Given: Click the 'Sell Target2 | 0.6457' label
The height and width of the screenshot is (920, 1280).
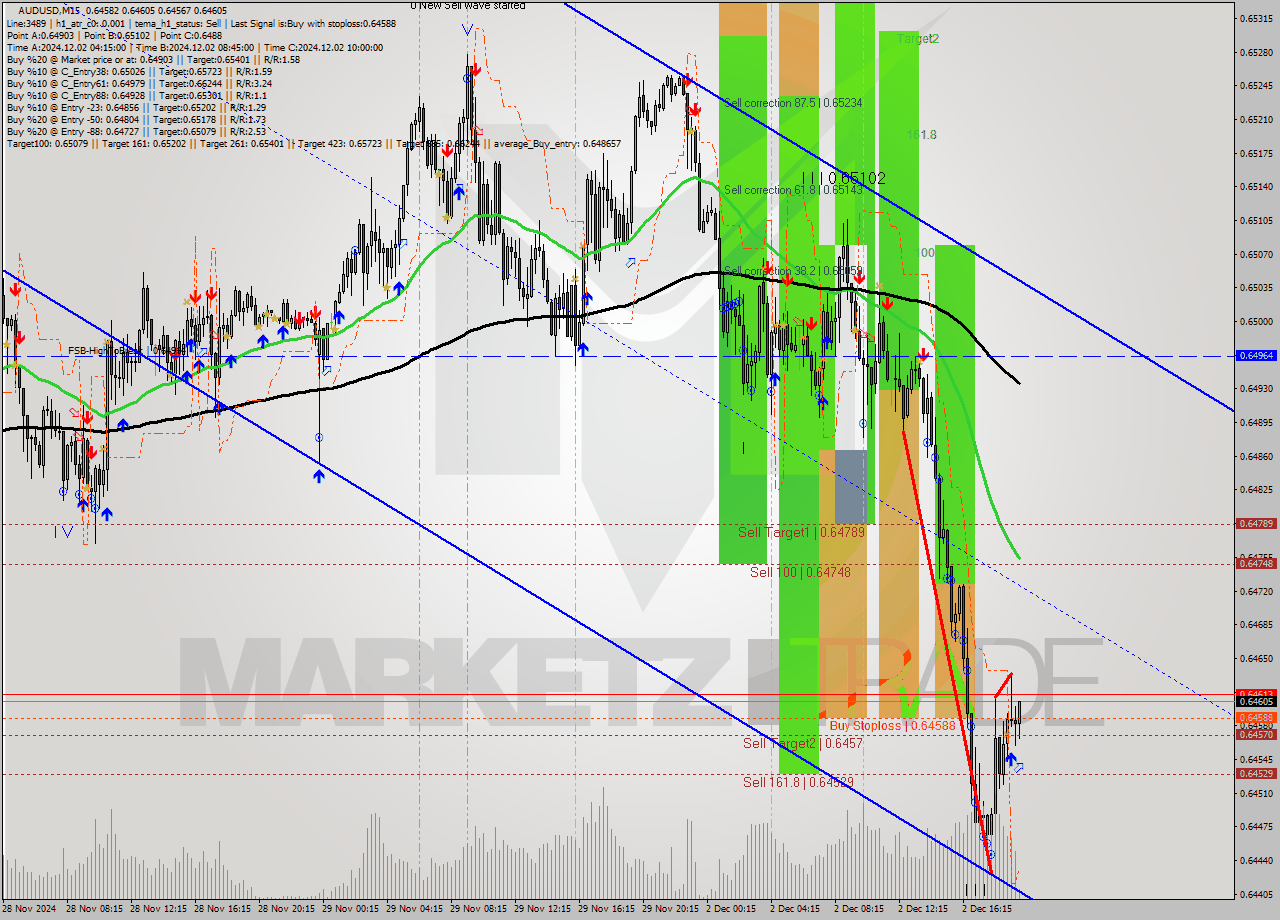Looking at the screenshot, I should [803, 743].
